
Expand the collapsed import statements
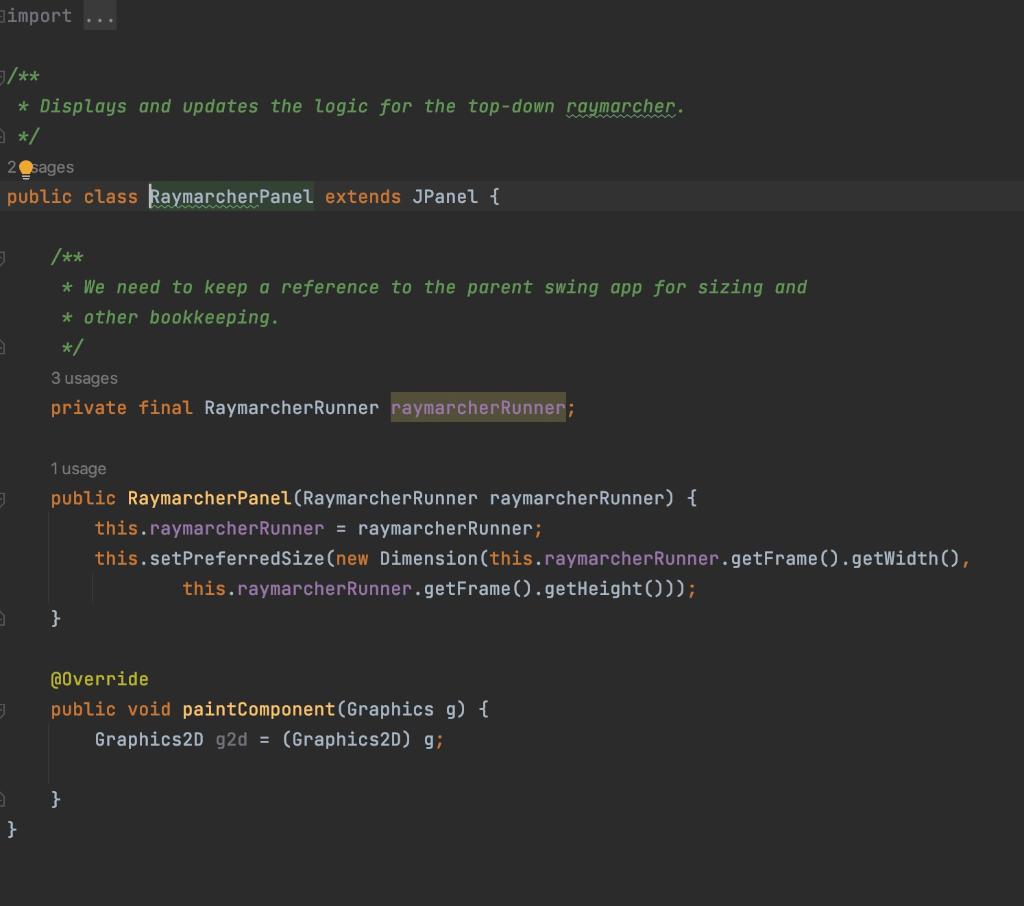click(99, 15)
